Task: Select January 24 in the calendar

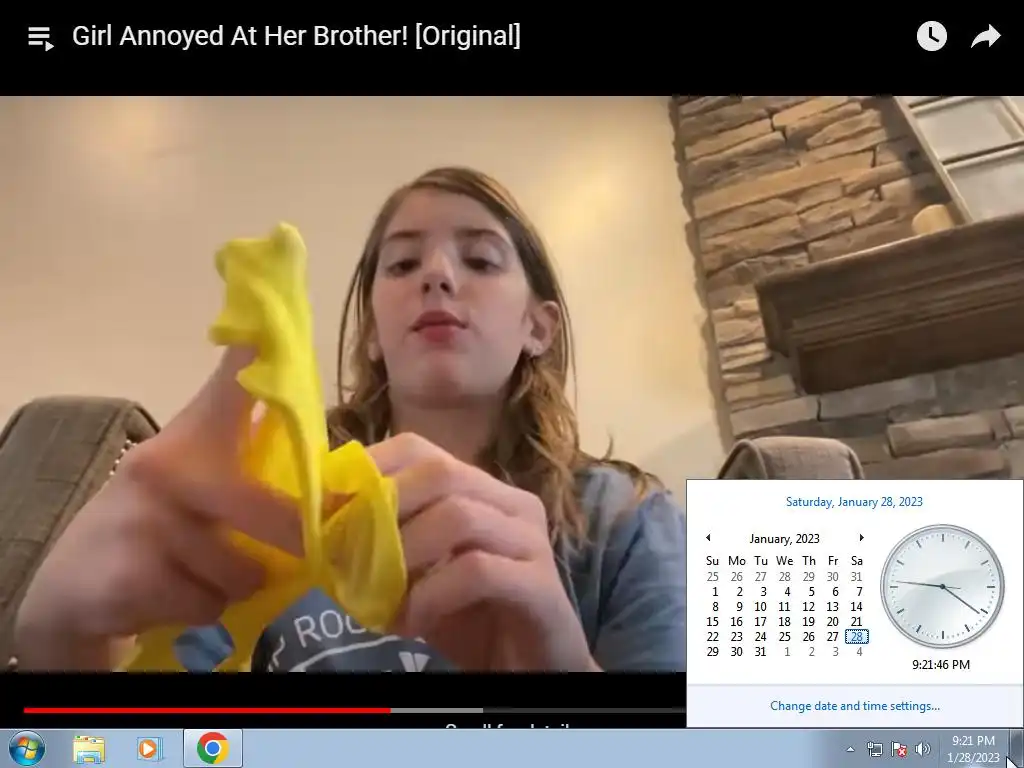Action: click(x=760, y=637)
